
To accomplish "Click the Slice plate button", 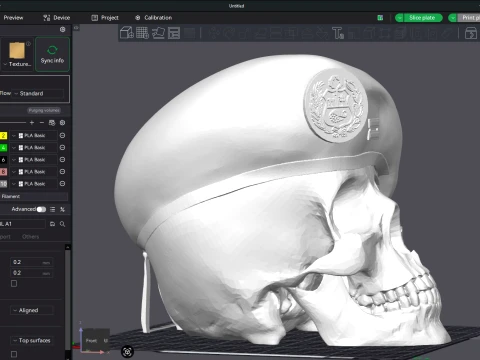I will 422,18.
